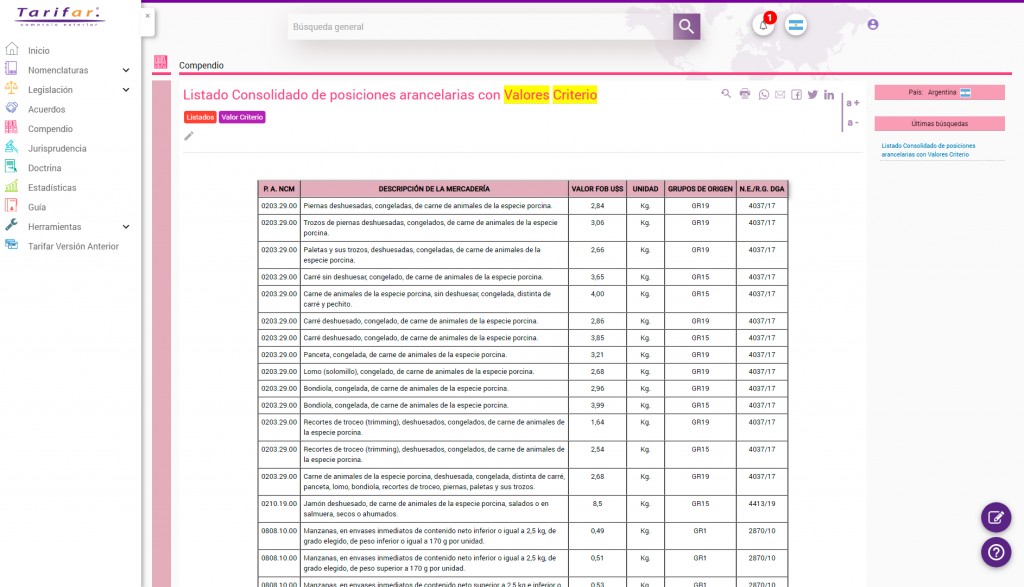
Task: Click the Jurisprudencia gavel icon
Action: [x=11, y=147]
